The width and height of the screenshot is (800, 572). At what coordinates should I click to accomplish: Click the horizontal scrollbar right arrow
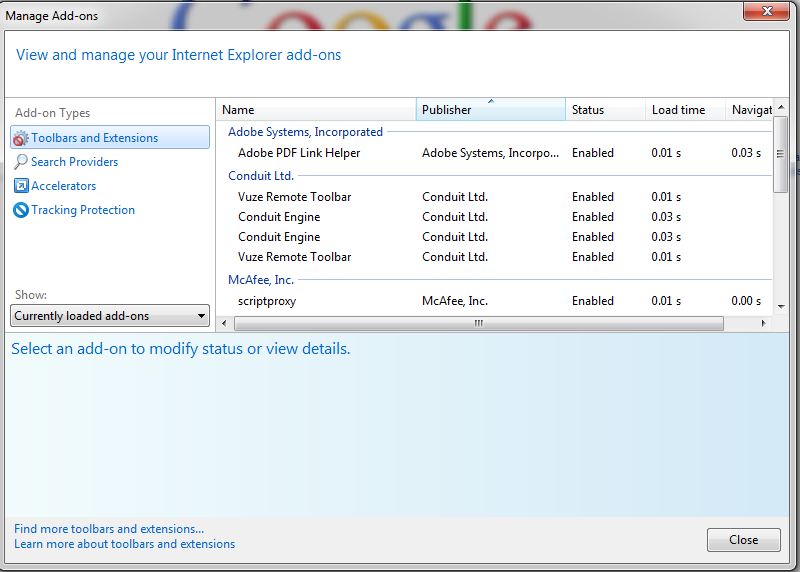click(763, 323)
